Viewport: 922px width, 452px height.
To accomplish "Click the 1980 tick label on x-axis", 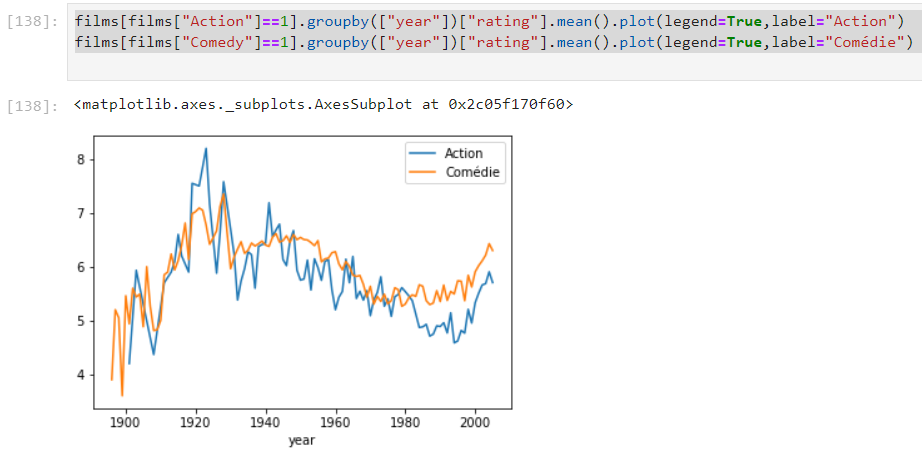I will click(x=404, y=422).
